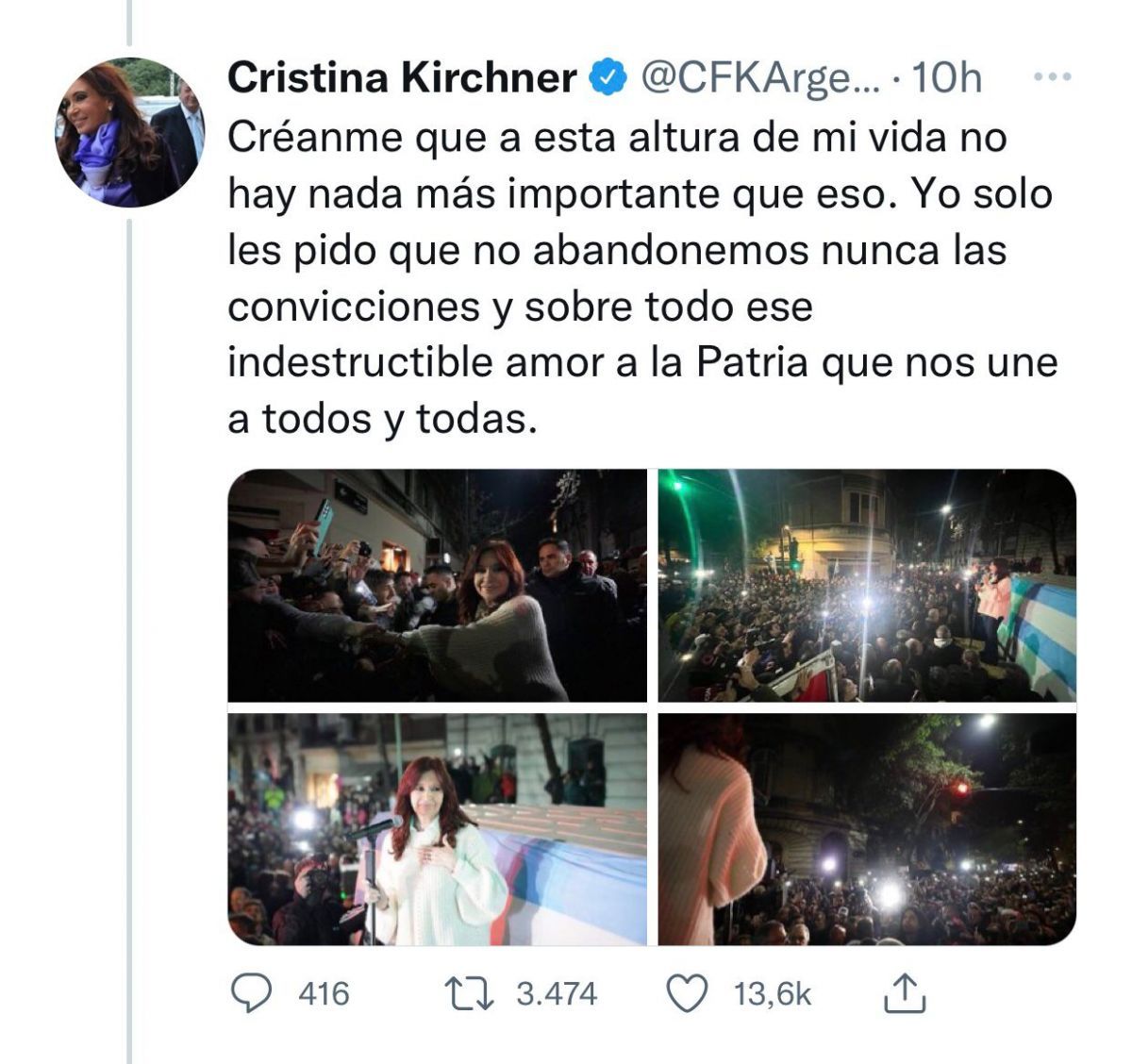Click the blue verified badge

pyautogui.click(x=608, y=78)
